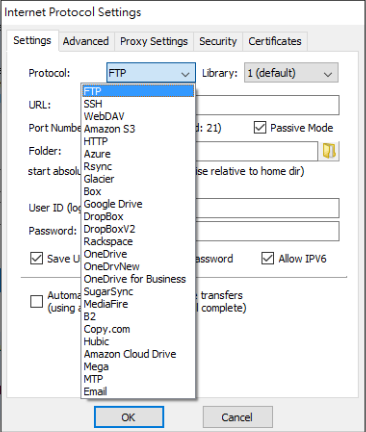Select the DropBoxV2 entry
This screenshot has width=366, height=432.
[x=138, y=229]
